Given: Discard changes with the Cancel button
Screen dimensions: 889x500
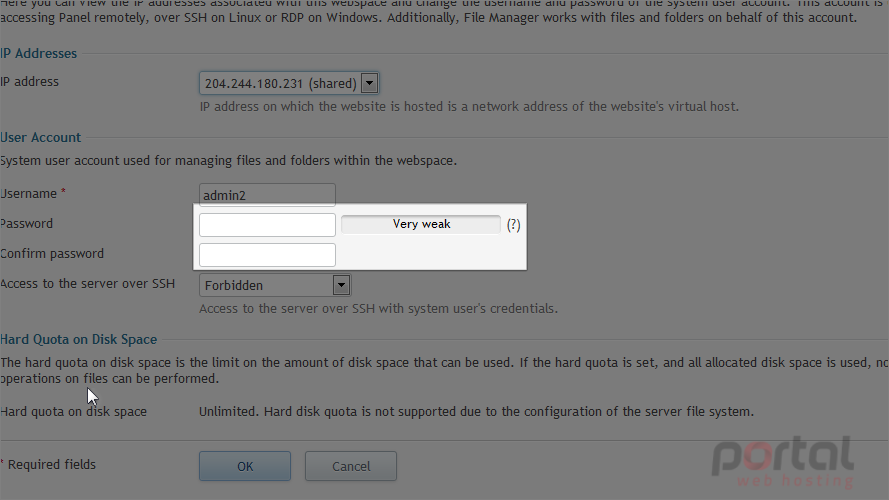Looking at the screenshot, I should [x=351, y=466].
